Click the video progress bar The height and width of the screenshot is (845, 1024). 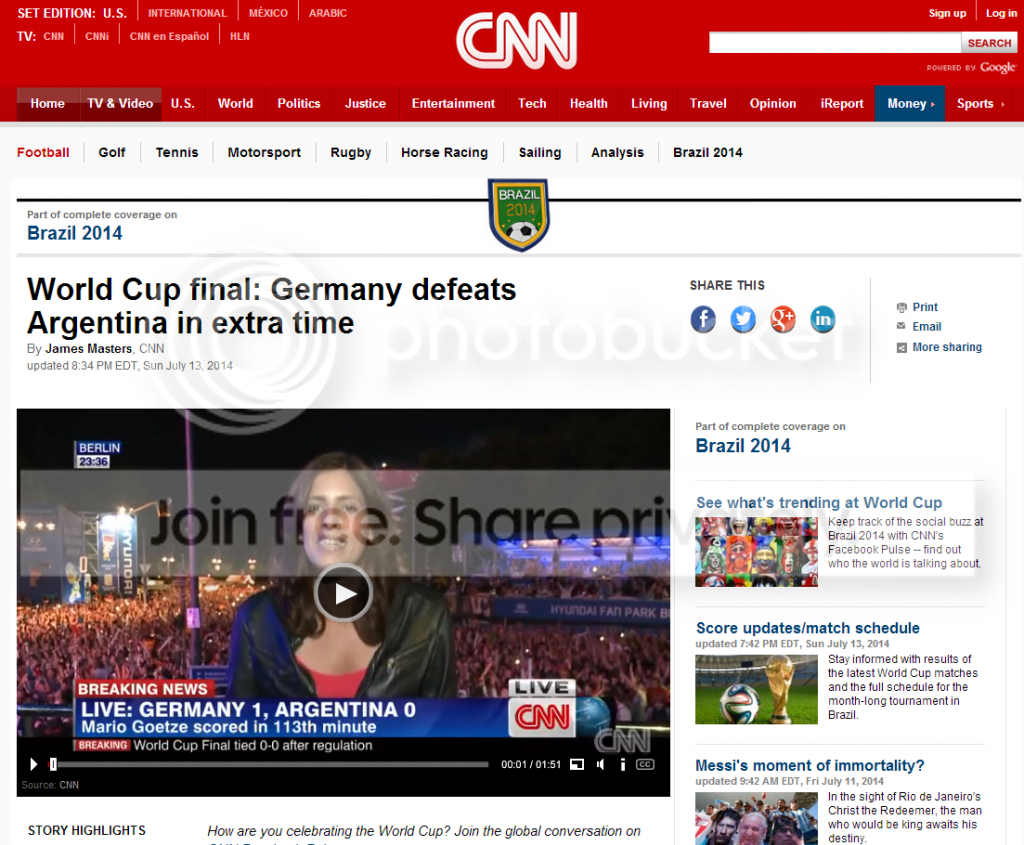point(270,765)
